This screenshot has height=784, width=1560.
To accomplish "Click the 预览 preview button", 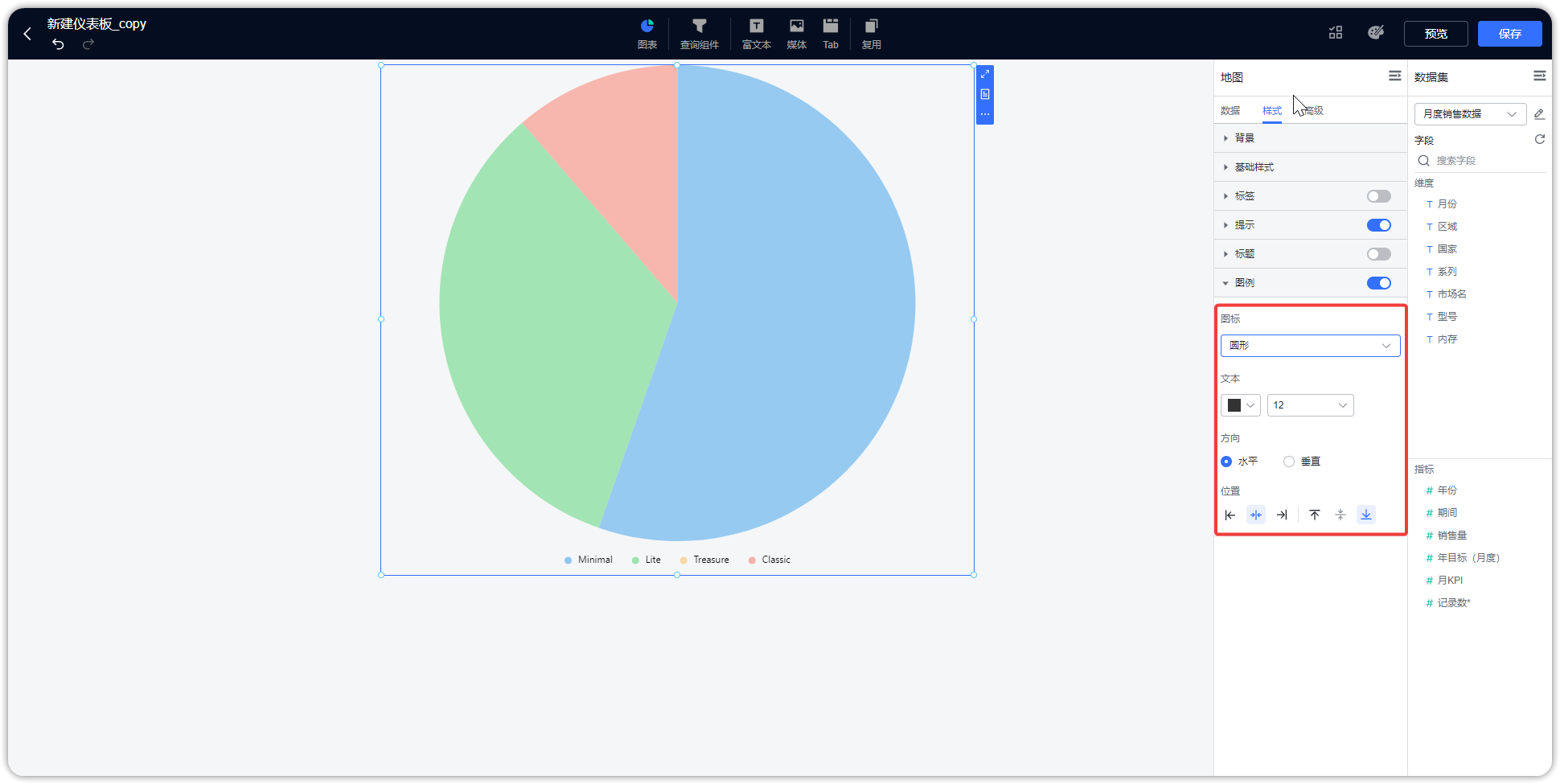I will (1436, 34).
